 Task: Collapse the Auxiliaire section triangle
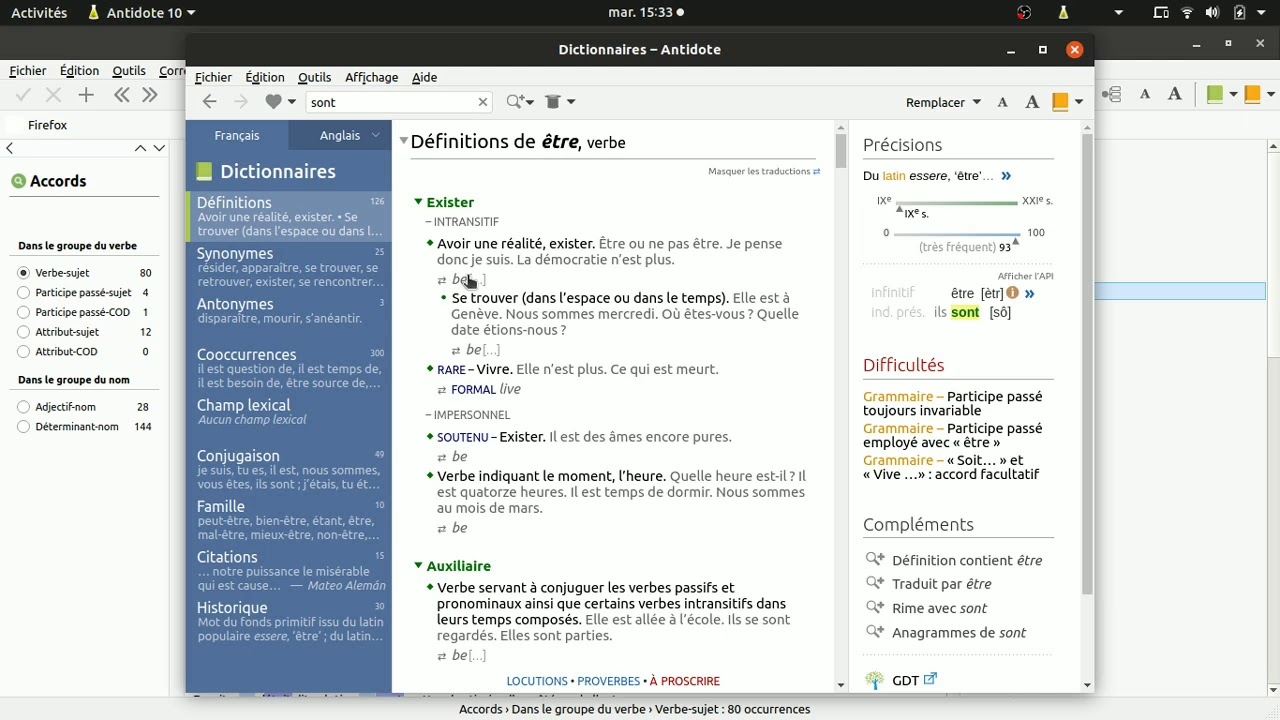(419, 566)
